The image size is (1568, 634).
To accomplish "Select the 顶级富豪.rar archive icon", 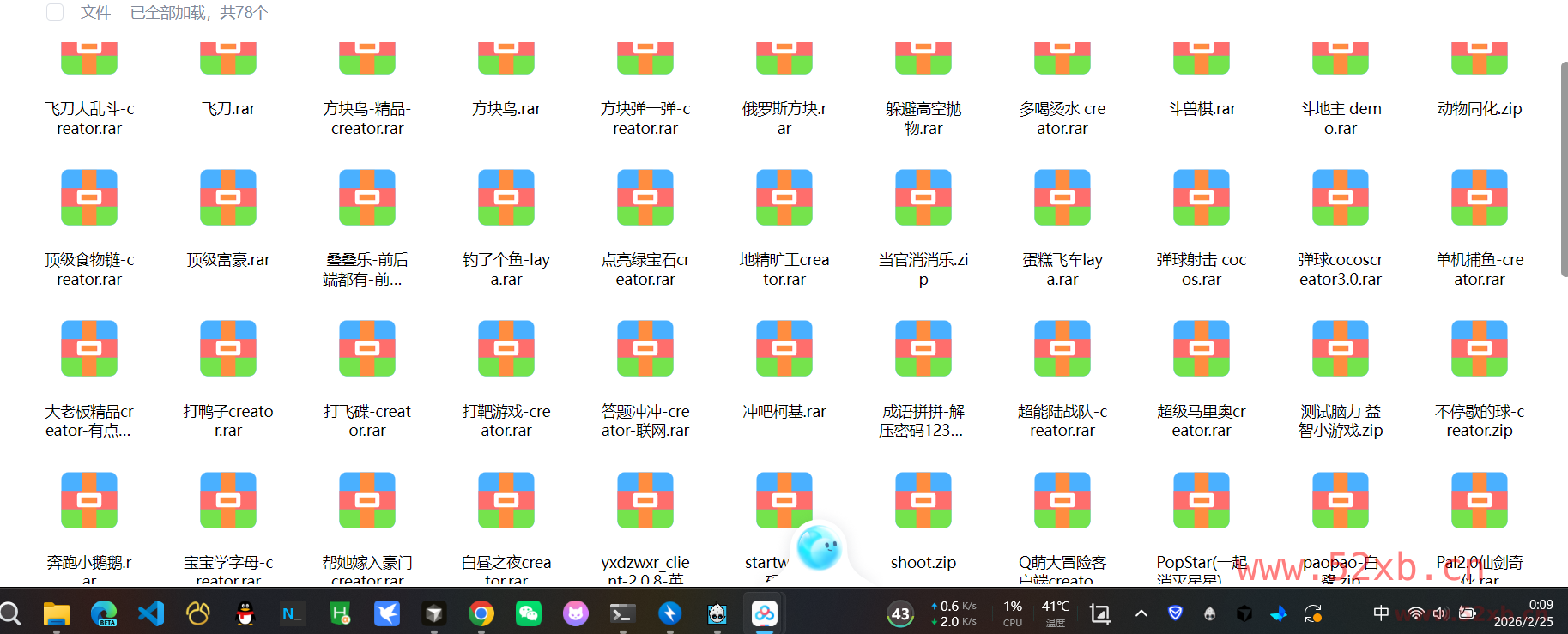I will pyautogui.click(x=228, y=197).
